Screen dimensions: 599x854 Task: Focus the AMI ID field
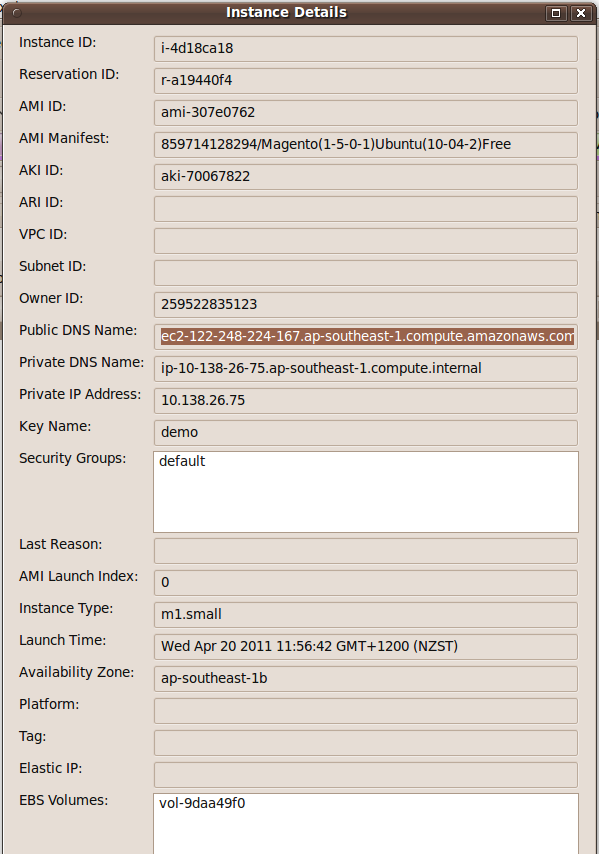click(x=365, y=113)
